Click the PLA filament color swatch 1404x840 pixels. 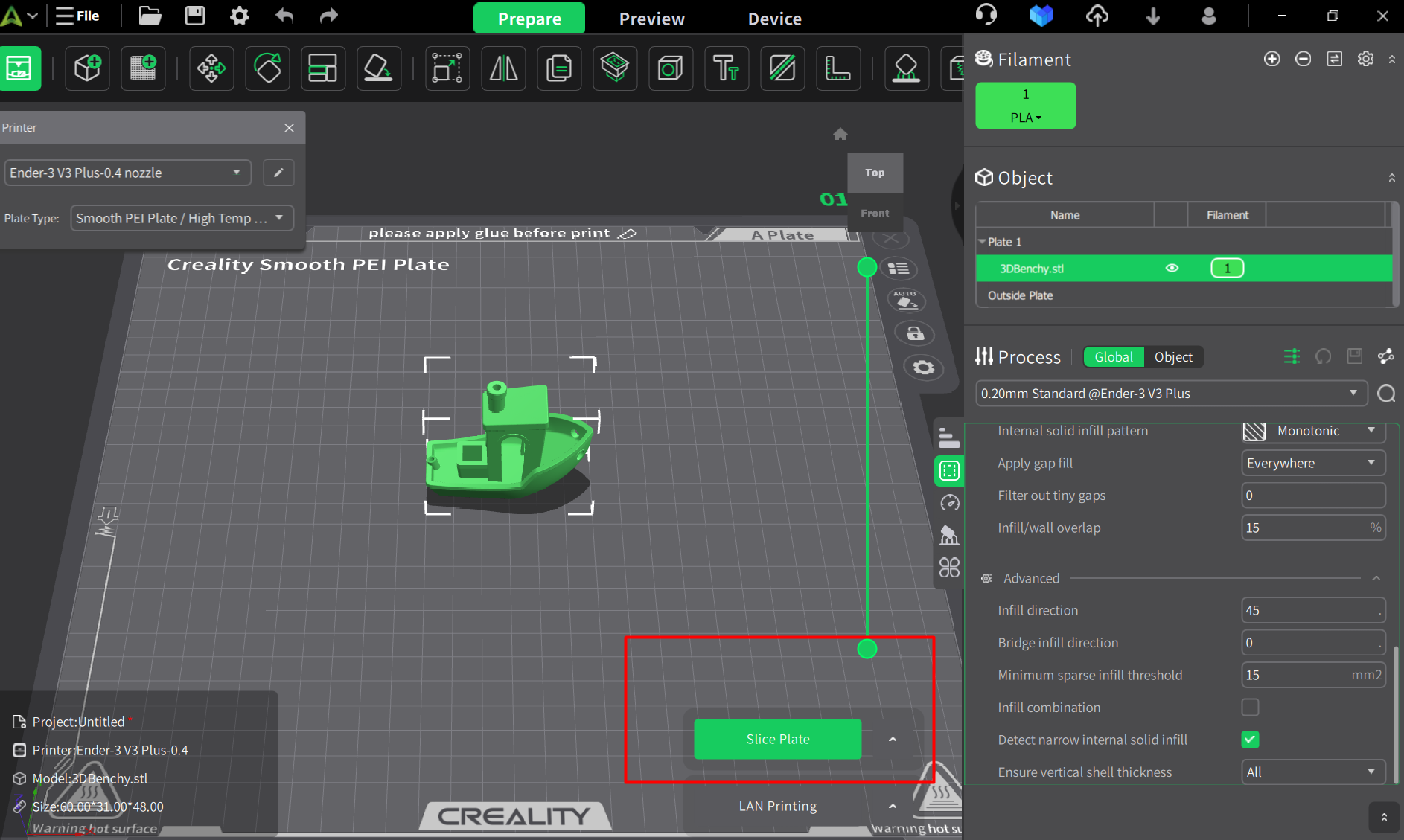pyautogui.click(x=1025, y=106)
